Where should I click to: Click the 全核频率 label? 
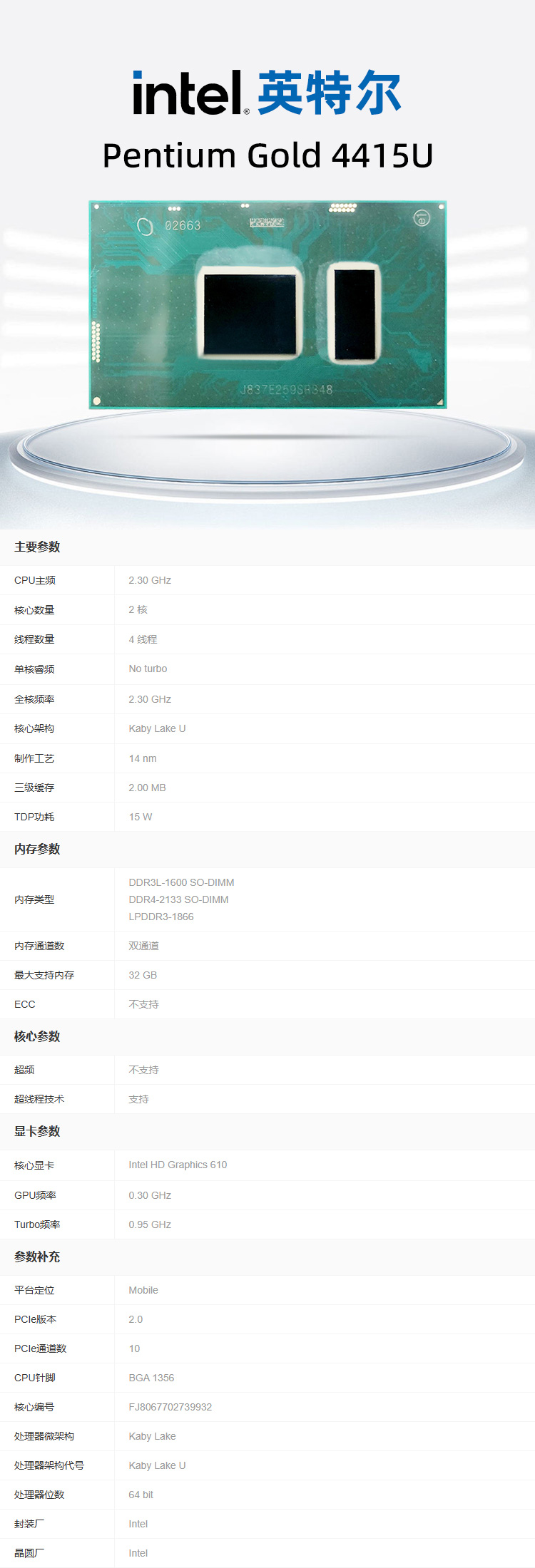coord(34,699)
